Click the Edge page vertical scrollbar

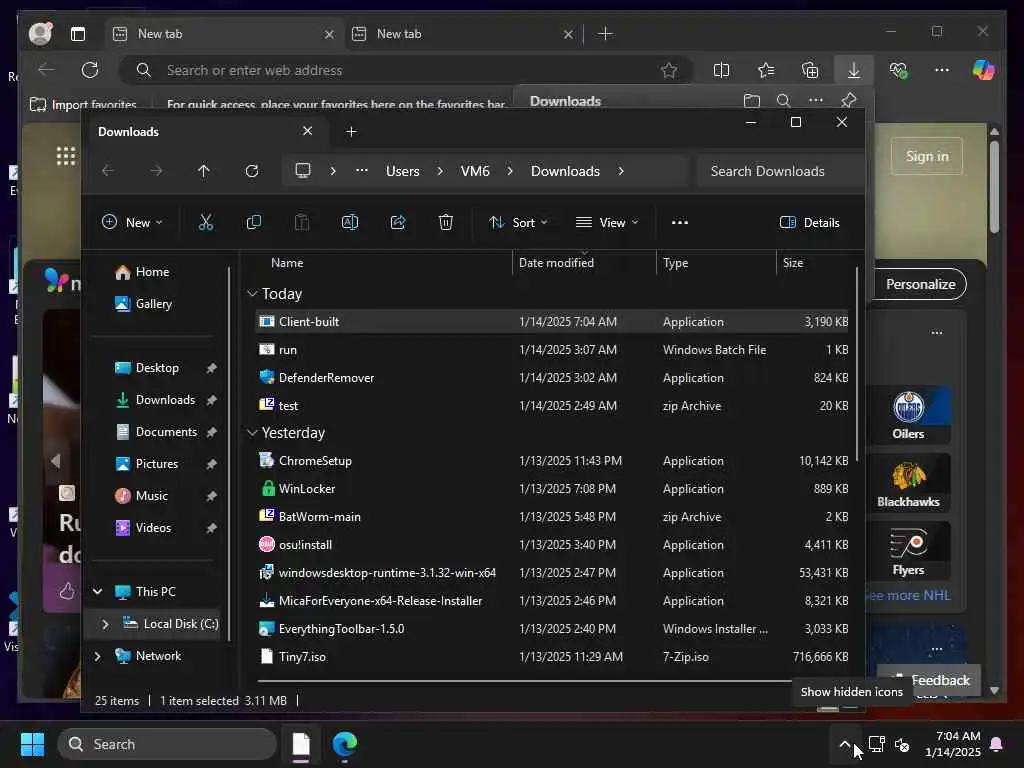coord(994,186)
